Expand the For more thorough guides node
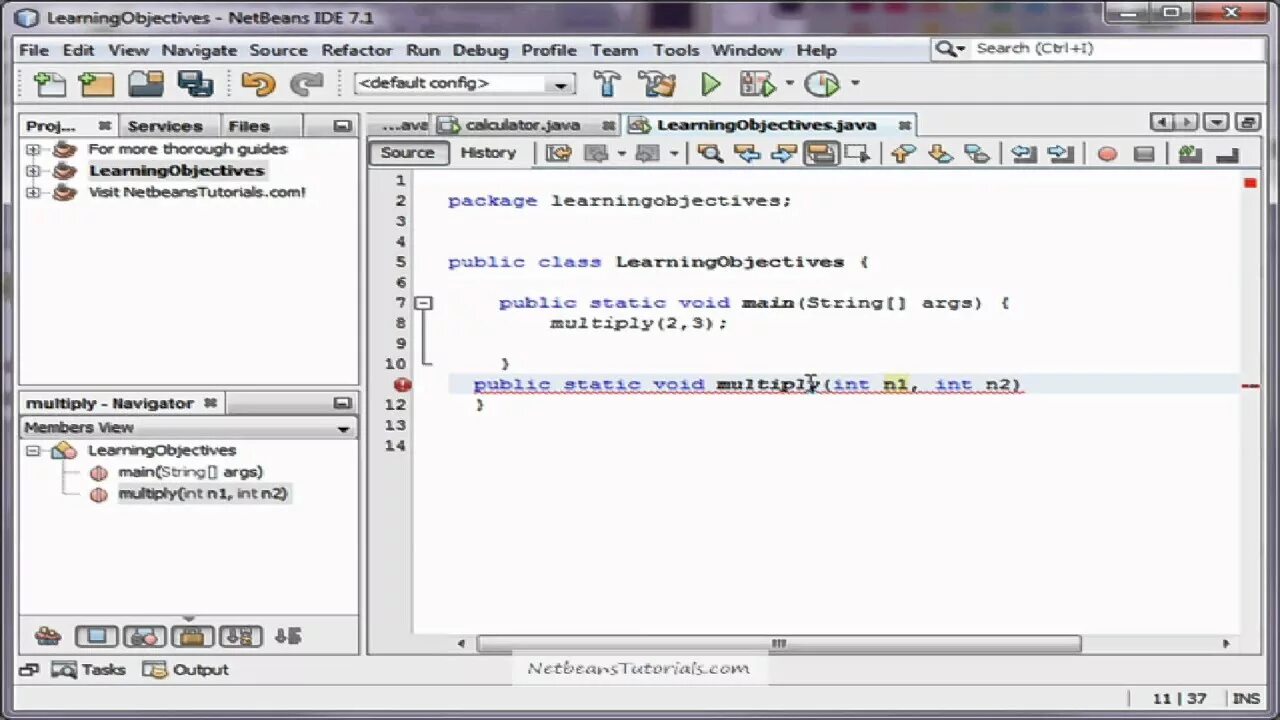Viewport: 1280px width, 720px height. click(x=33, y=149)
